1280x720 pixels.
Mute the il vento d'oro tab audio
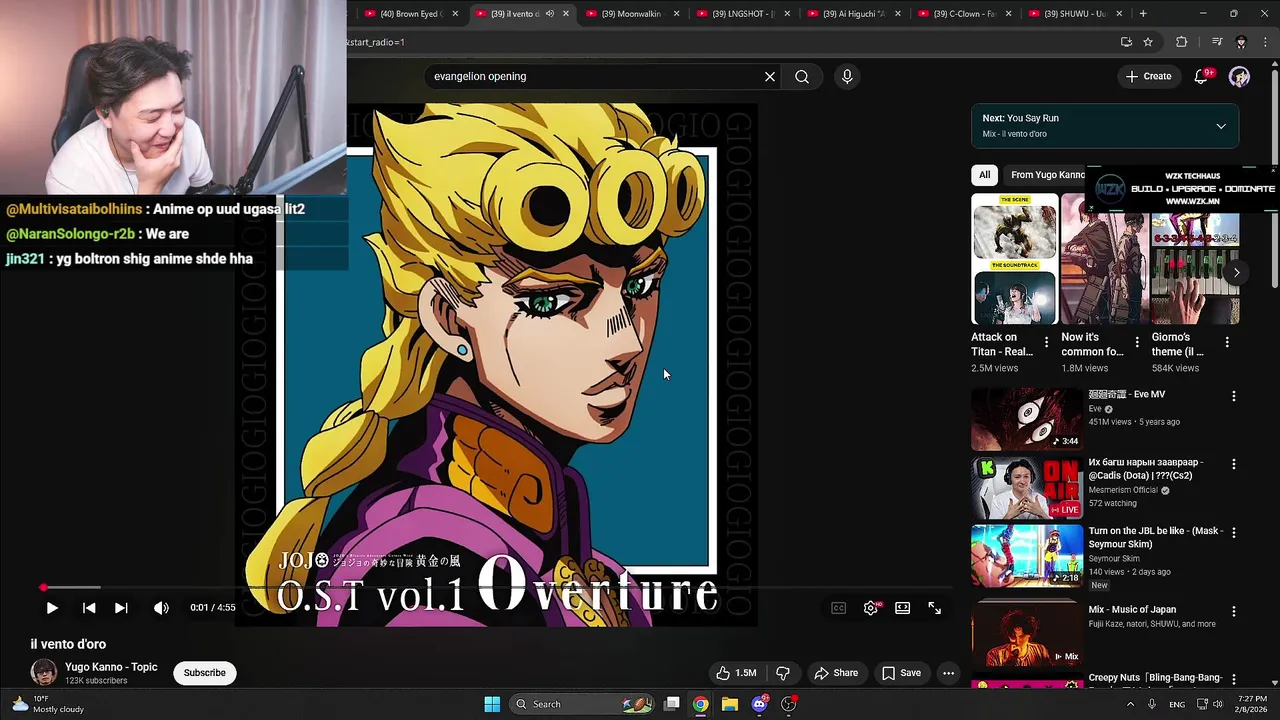point(549,14)
